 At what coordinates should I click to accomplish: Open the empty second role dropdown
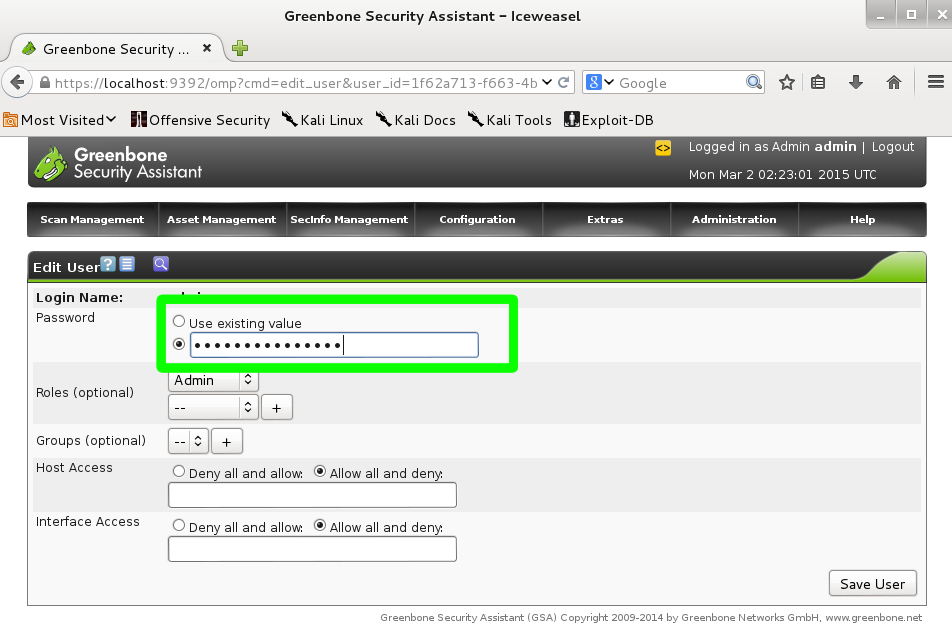tap(213, 407)
